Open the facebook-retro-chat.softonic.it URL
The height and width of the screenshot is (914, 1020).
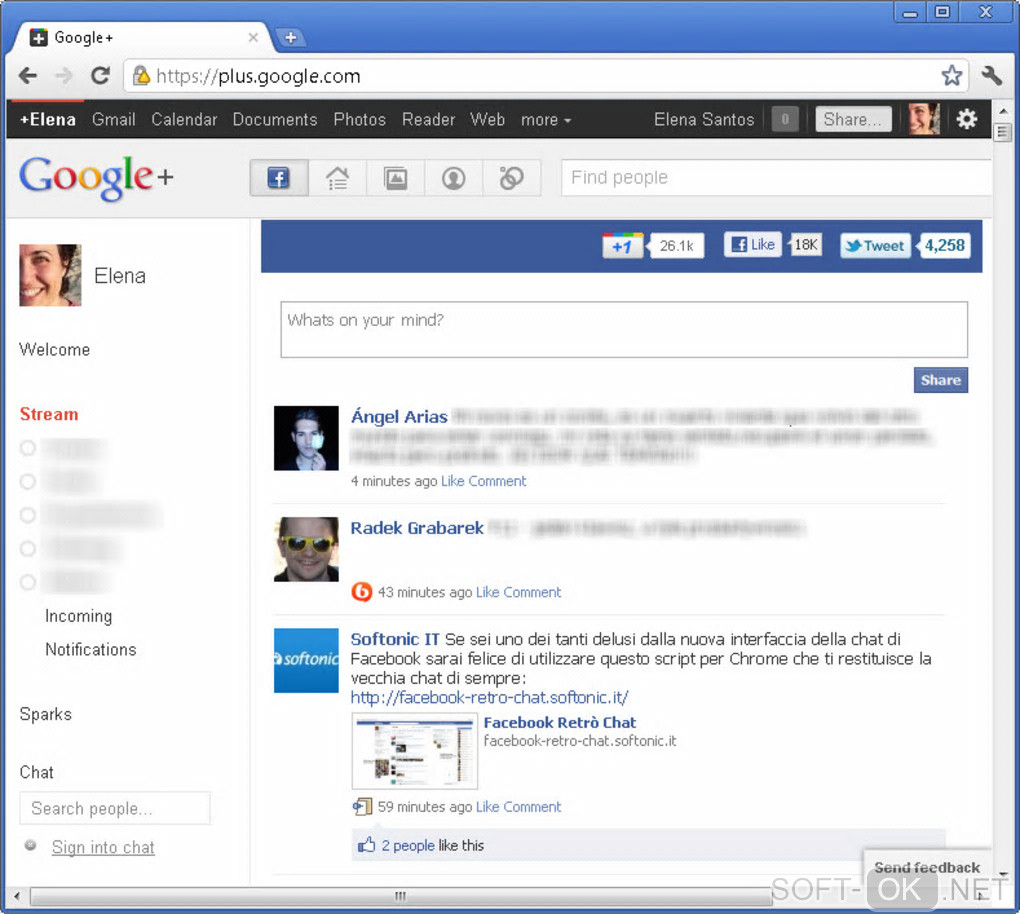(489, 697)
